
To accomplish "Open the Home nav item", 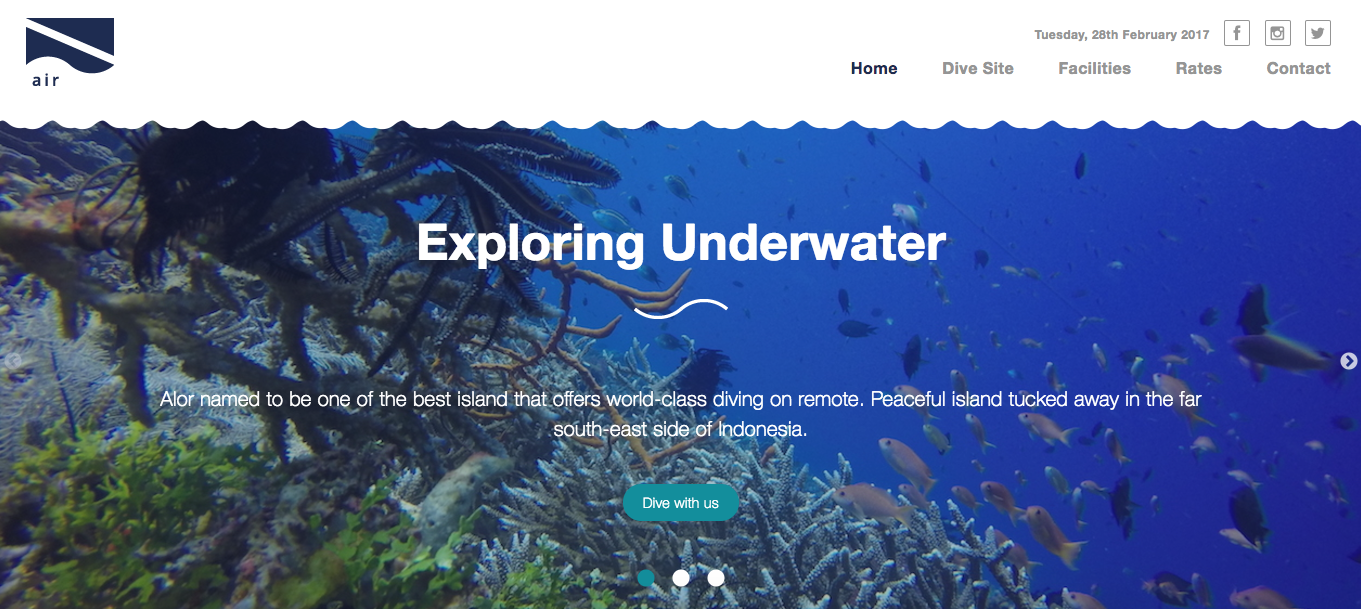I will tap(874, 69).
